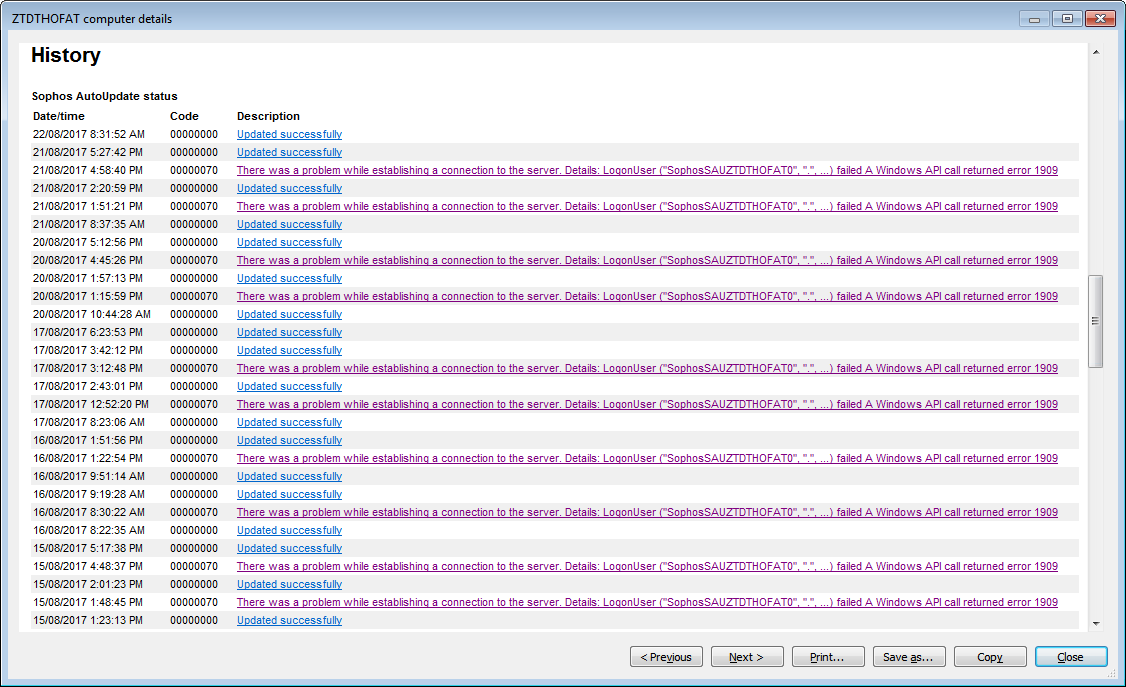Click the Description column header
1126x687 pixels.
(x=269, y=116)
